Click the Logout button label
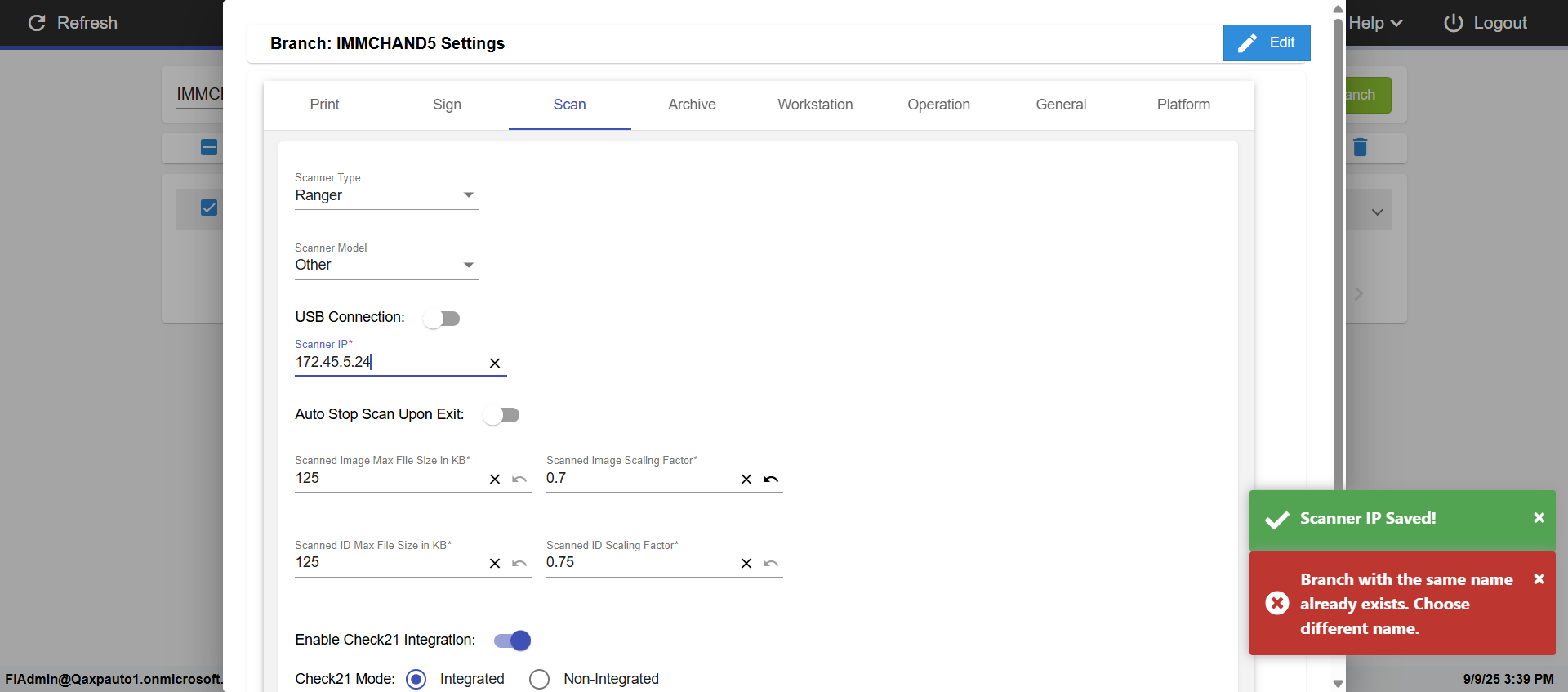Image resolution: width=1568 pixels, height=692 pixels. (1500, 23)
